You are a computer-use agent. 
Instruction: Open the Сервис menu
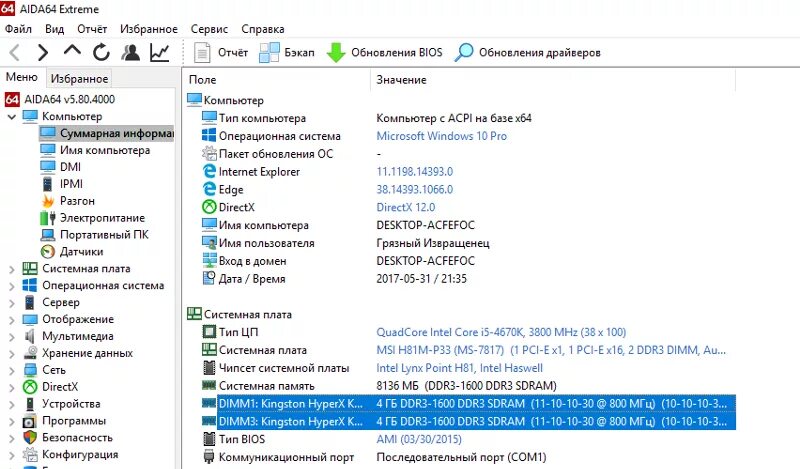209,29
